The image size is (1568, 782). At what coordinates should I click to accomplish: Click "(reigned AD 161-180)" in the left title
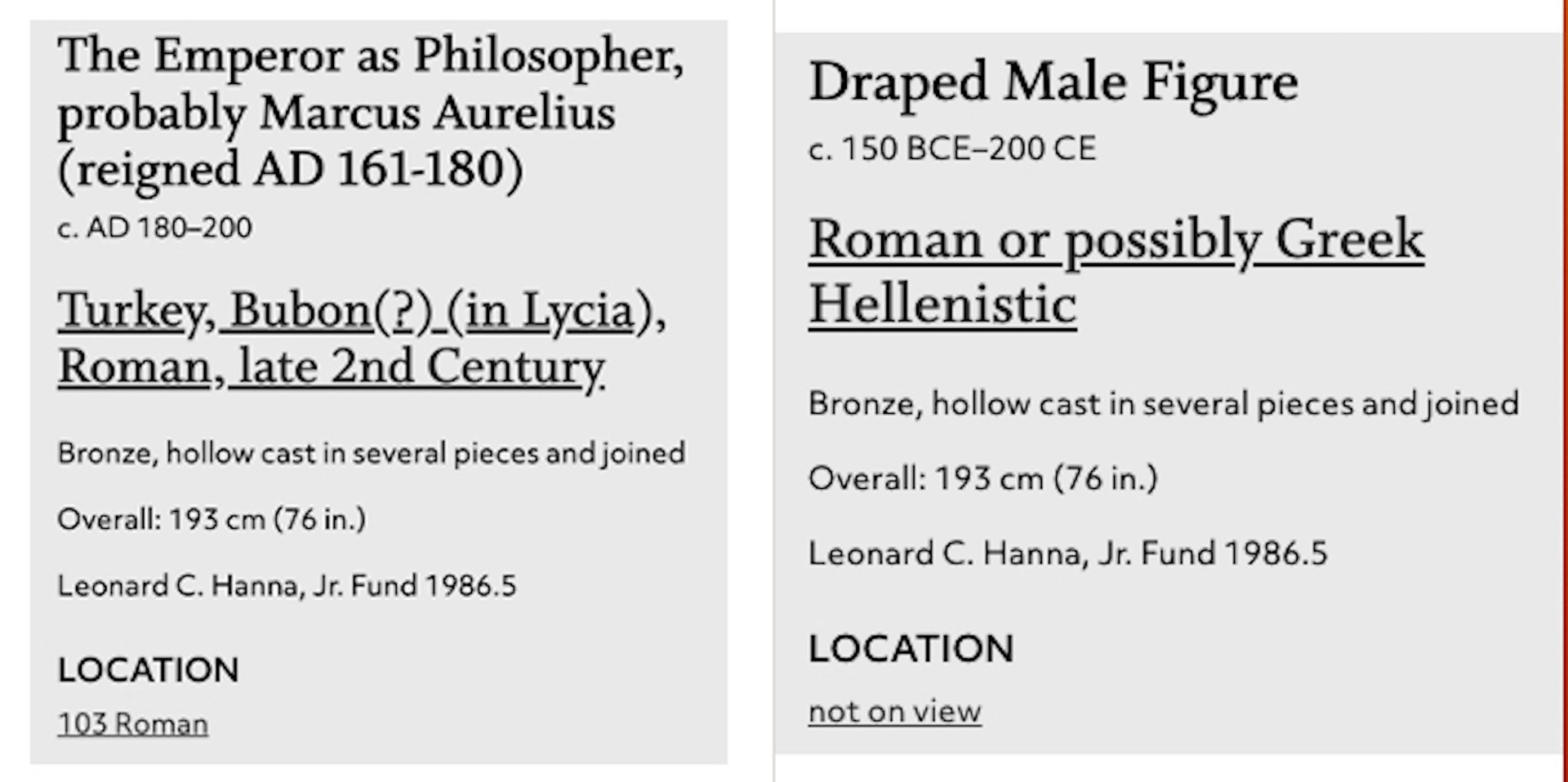[x=290, y=169]
